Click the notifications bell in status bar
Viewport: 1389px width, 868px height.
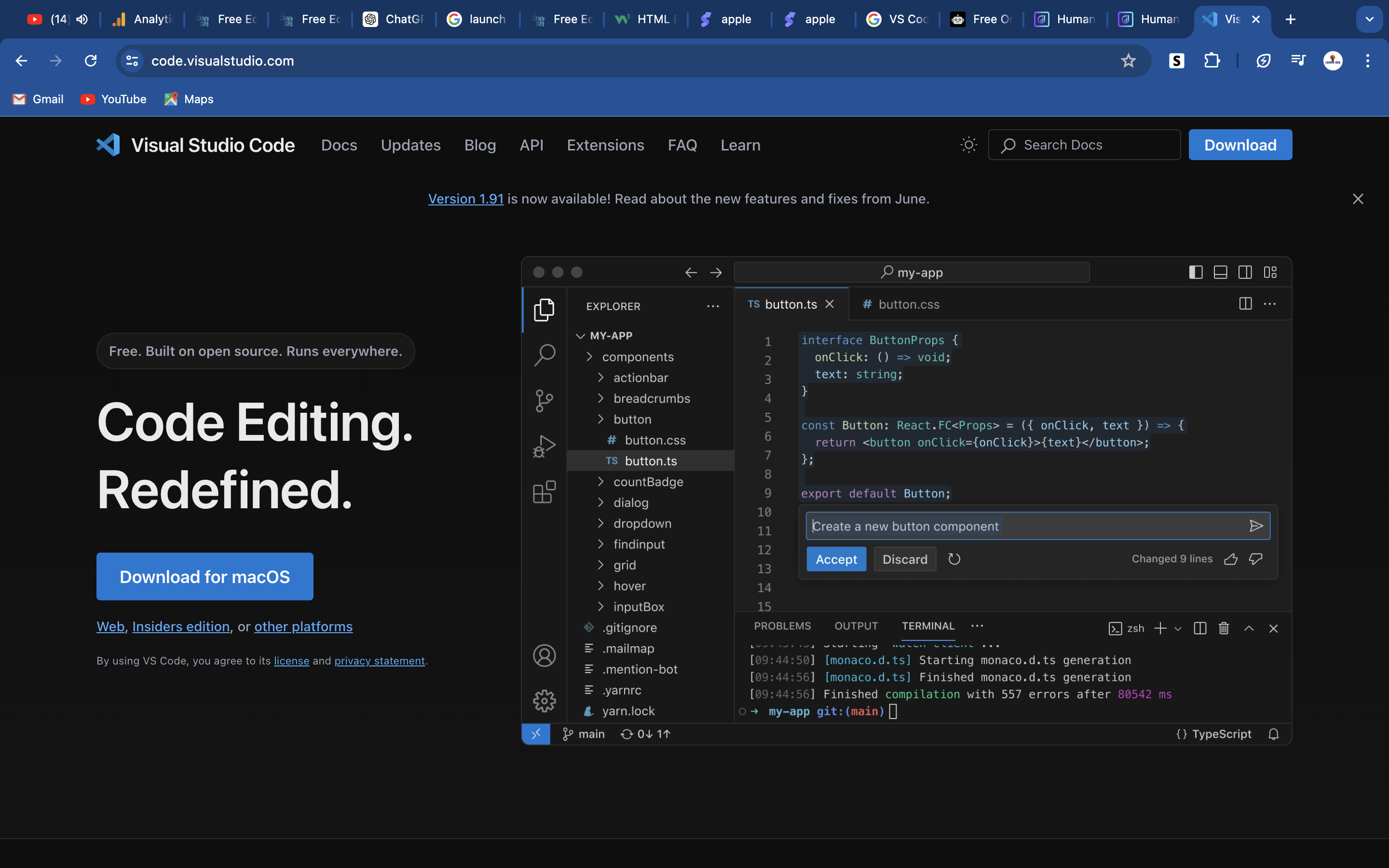1274,733
